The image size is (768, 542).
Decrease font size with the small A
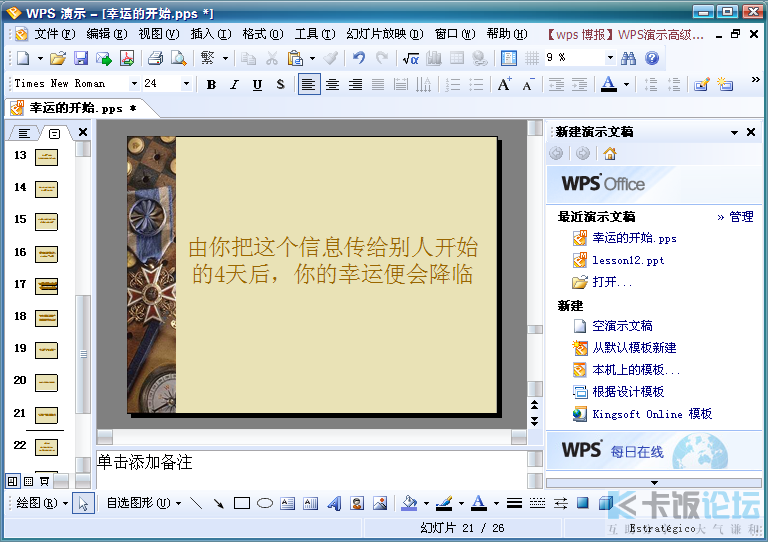point(528,84)
